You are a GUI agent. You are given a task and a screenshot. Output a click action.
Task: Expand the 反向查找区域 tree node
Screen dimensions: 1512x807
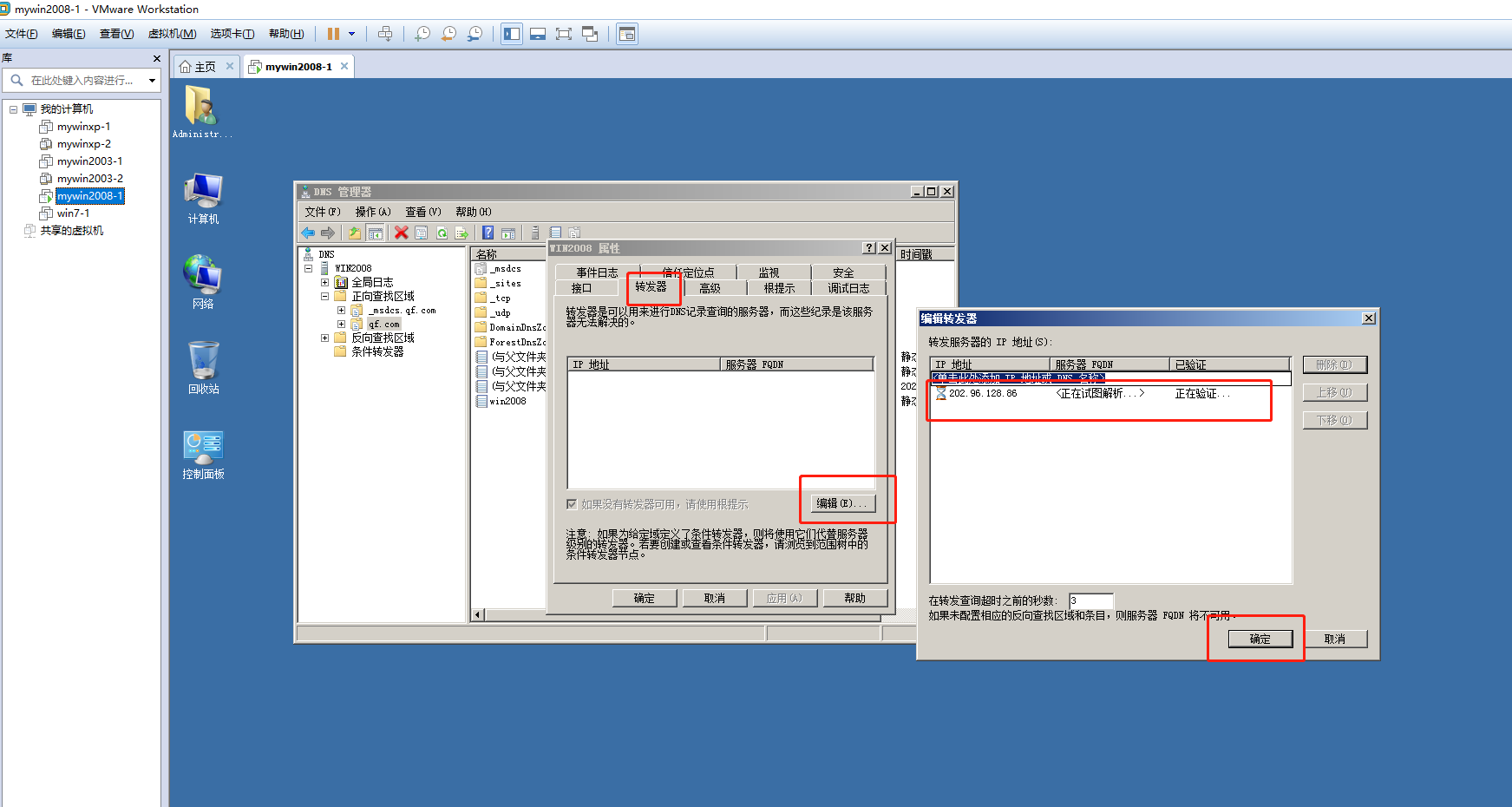point(324,338)
